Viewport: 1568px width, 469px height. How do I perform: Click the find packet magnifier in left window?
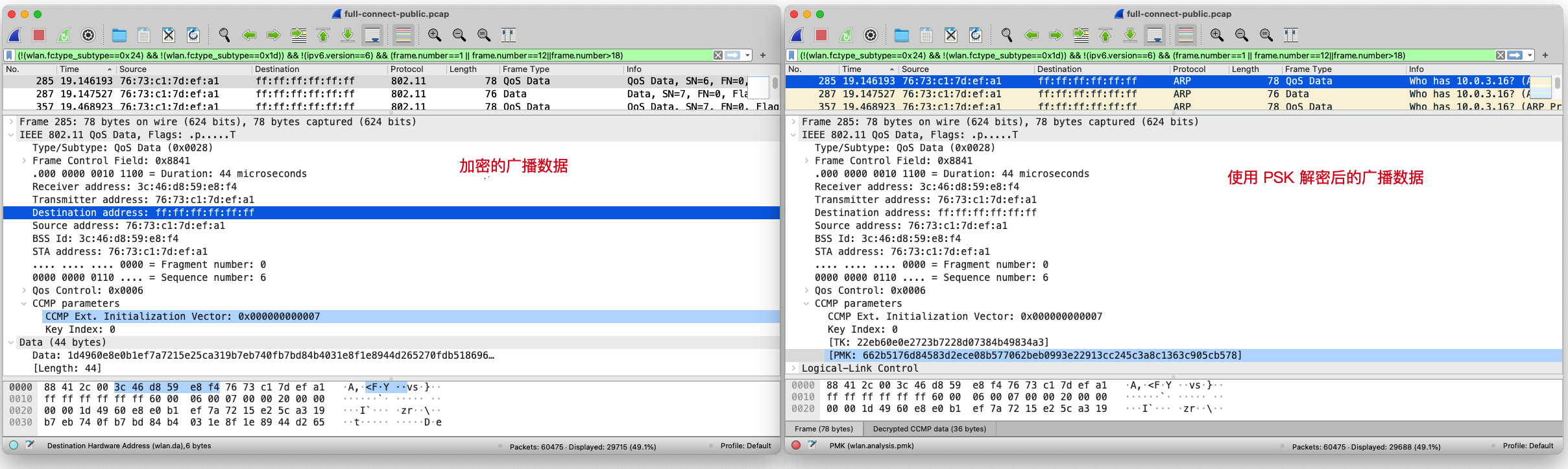point(224,35)
